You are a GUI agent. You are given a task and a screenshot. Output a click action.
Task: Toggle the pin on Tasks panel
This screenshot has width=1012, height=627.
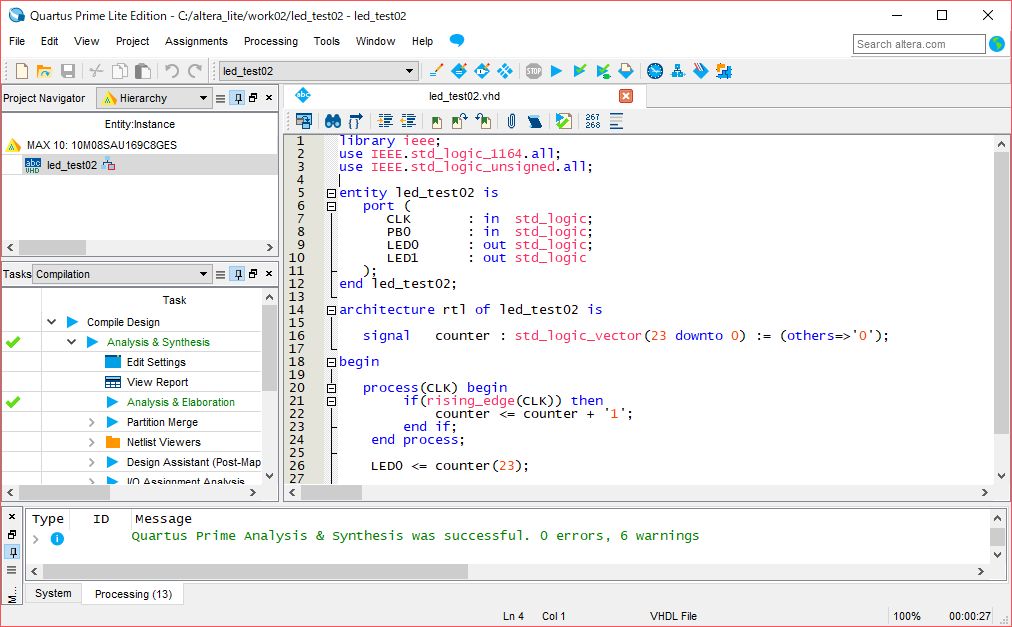[237, 274]
